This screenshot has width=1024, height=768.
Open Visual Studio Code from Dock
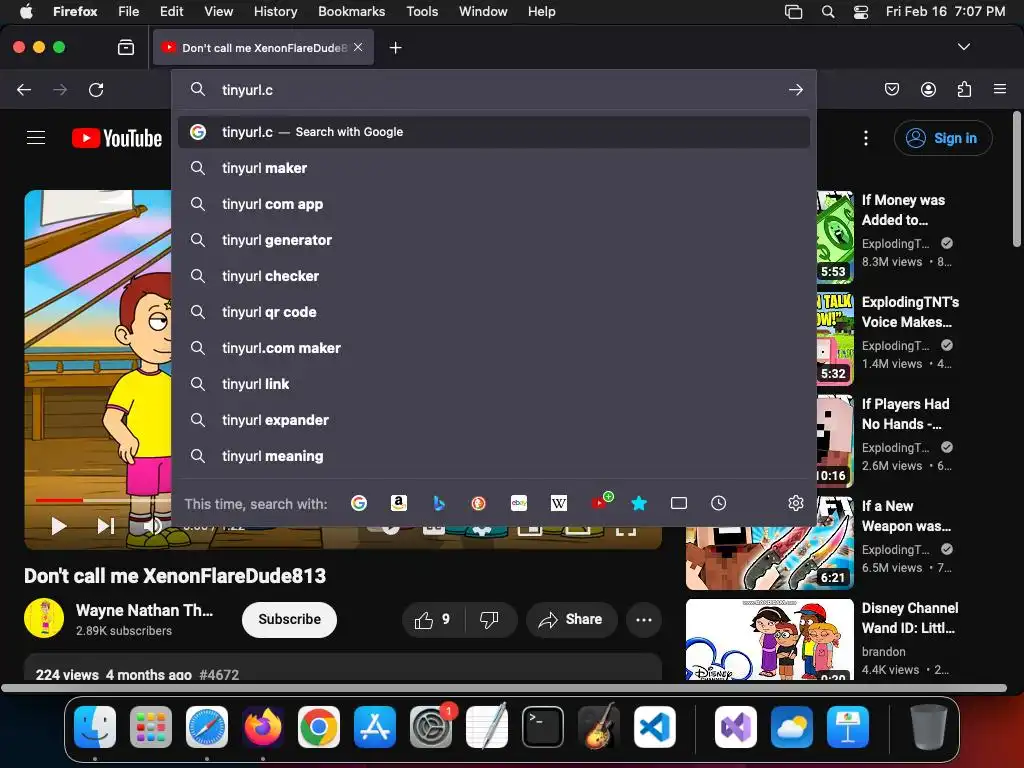click(654, 727)
